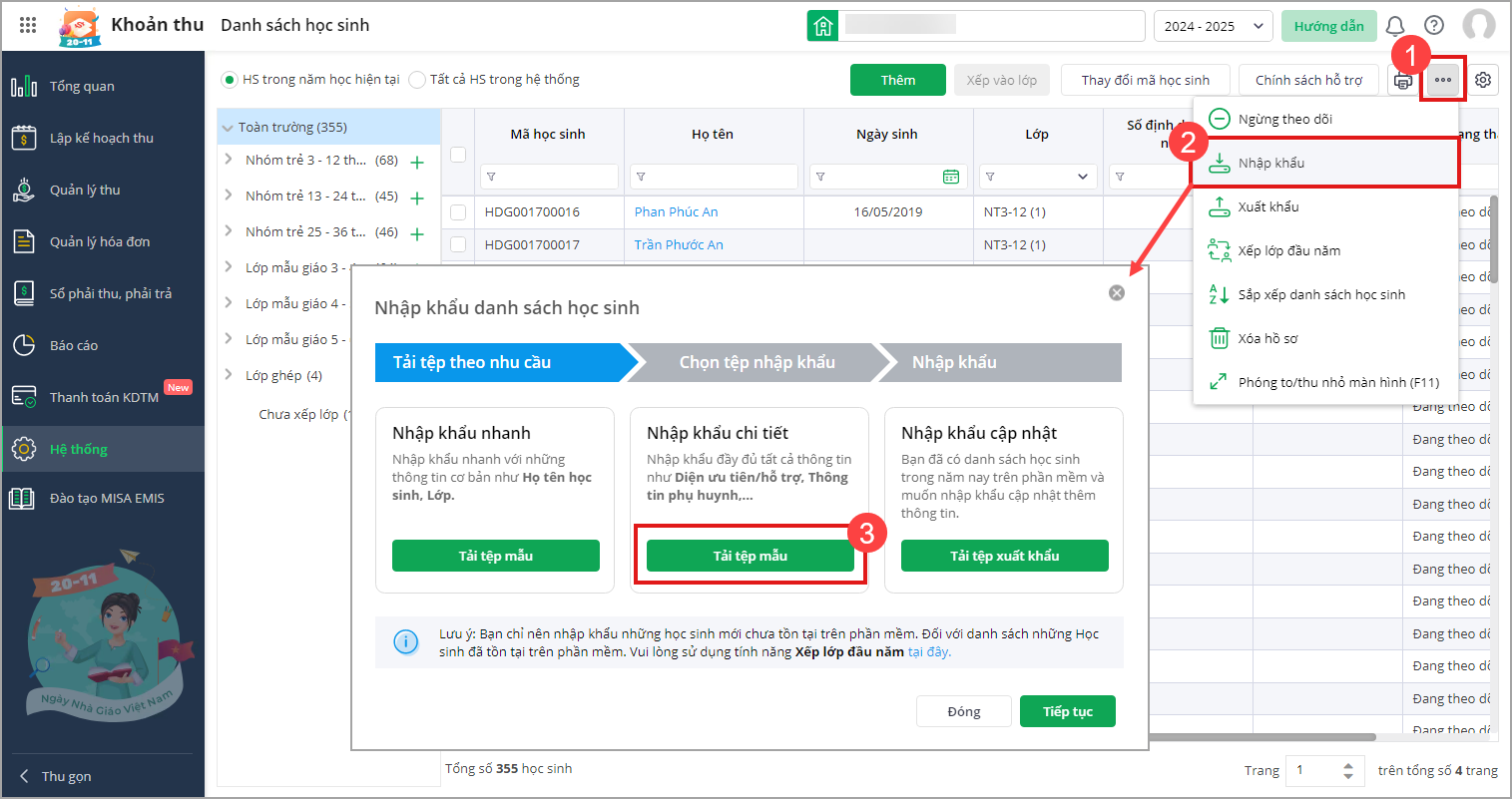Click Đóng to dismiss the dialog
This screenshot has width=1512, height=799.
(x=964, y=711)
